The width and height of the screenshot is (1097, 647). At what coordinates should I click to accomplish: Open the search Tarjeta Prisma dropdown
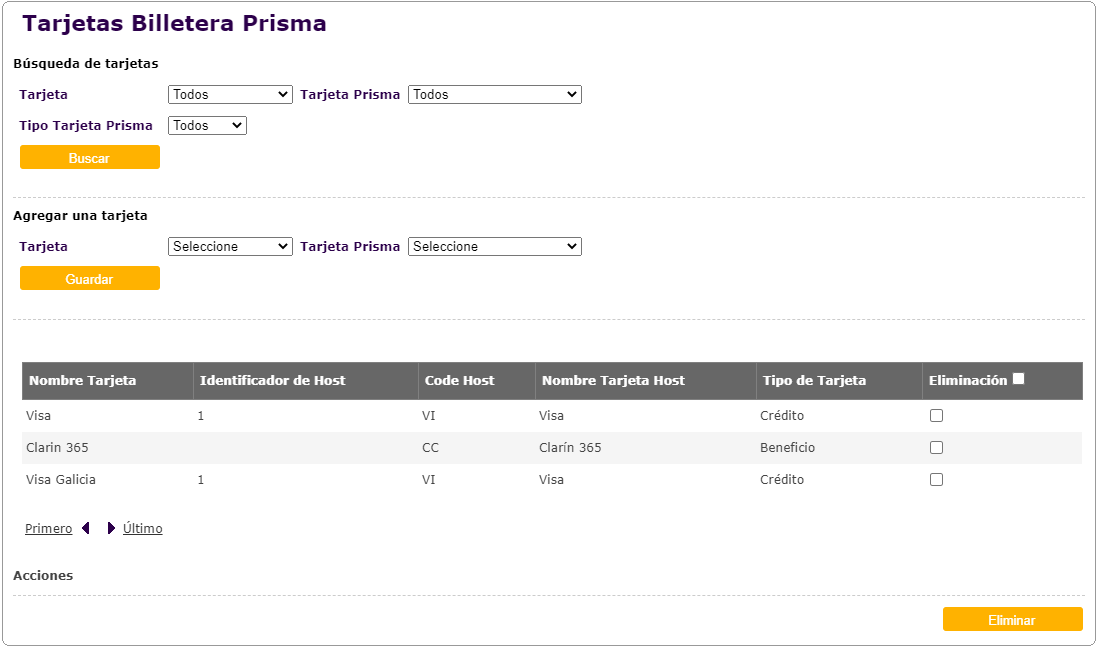(x=494, y=95)
